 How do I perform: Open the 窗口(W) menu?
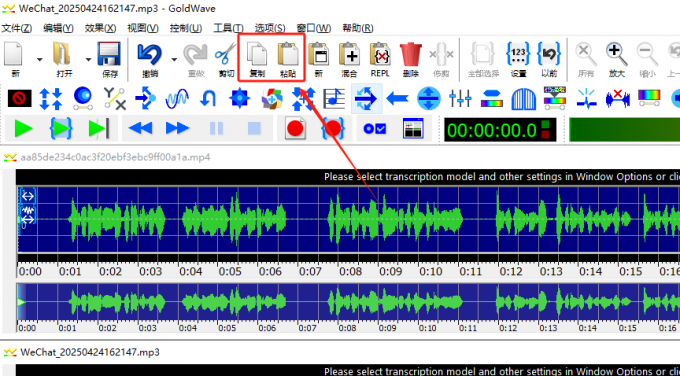(x=314, y=29)
